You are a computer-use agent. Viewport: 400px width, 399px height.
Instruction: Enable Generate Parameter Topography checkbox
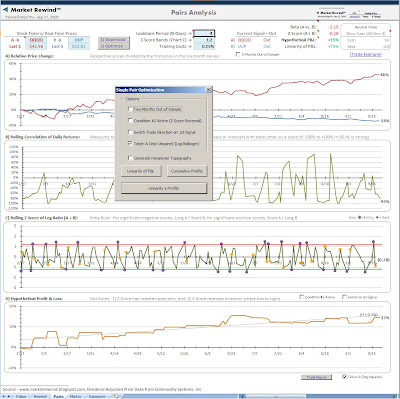coord(130,158)
